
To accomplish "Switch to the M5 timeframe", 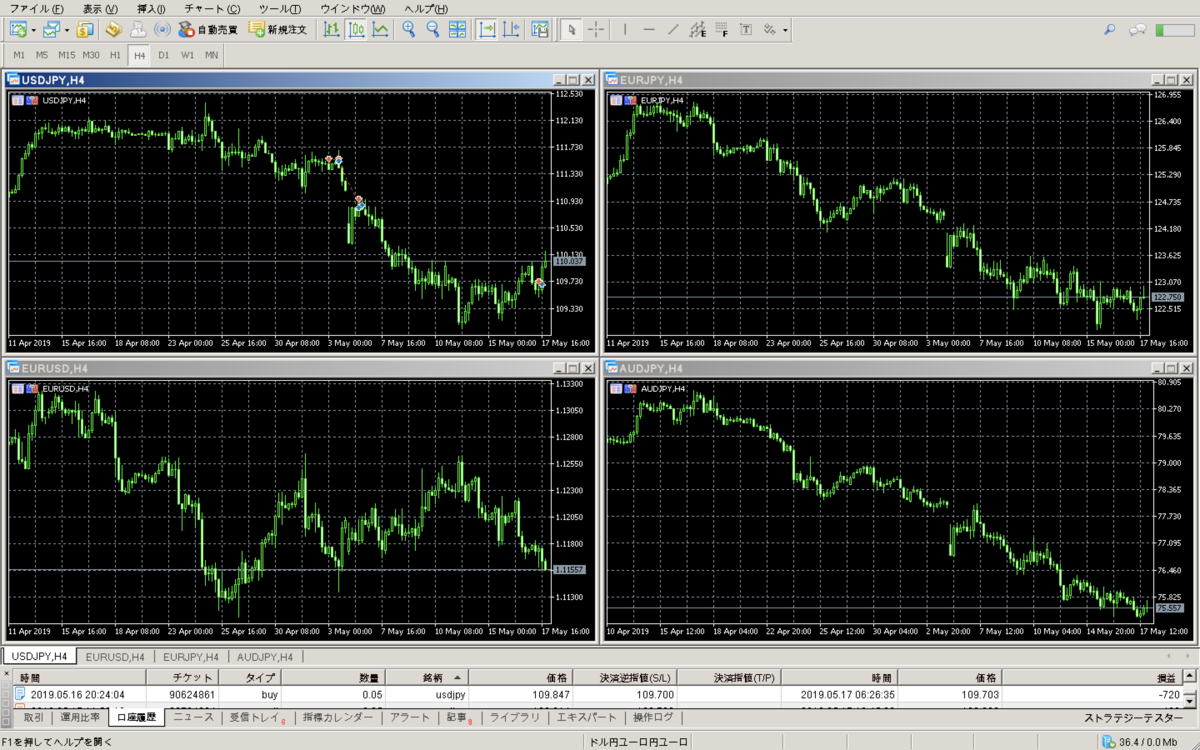I will 42,54.
